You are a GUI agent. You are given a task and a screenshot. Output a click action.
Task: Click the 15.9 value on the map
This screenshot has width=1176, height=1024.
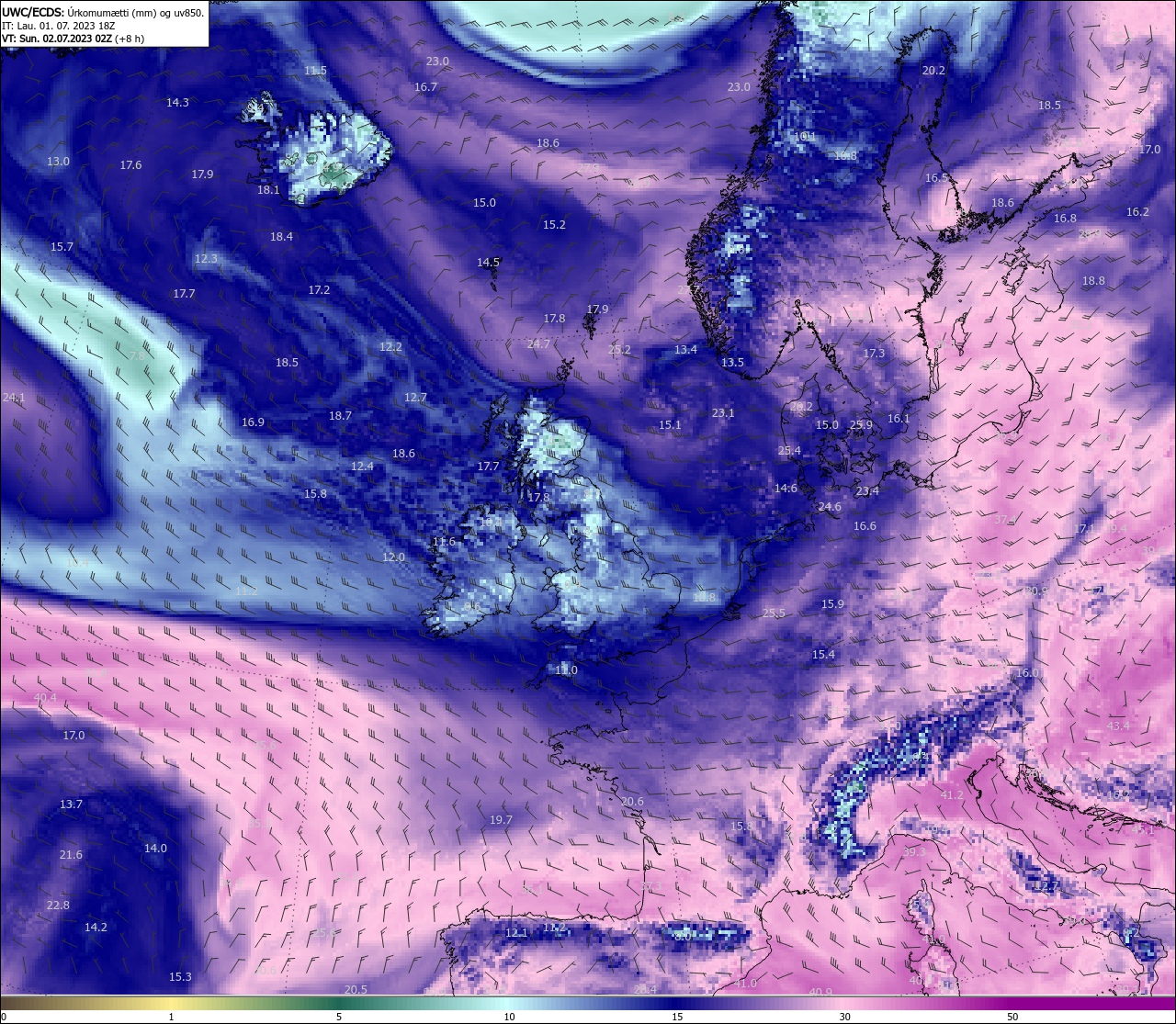click(832, 603)
